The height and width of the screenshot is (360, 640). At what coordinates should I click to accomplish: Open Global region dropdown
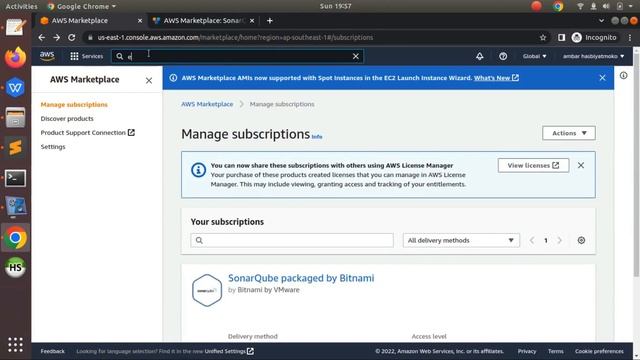(x=534, y=56)
